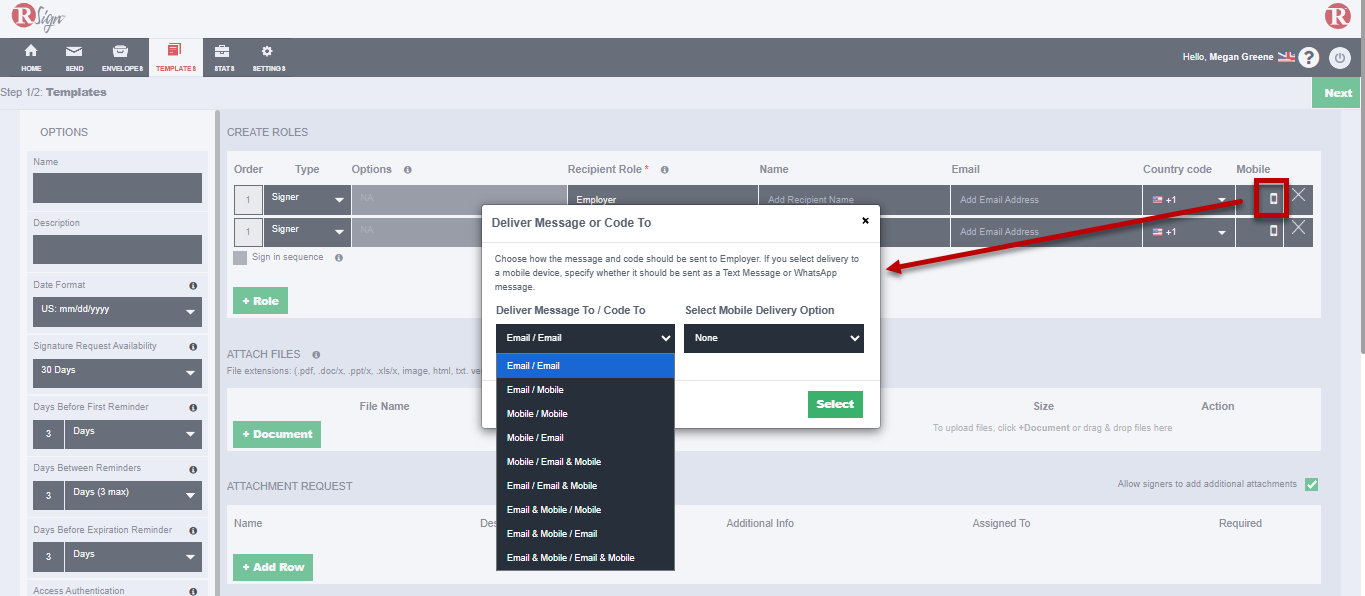Toggle Sign in sequence checkbox
Viewport: 1365px width, 596px height.
(x=240, y=258)
